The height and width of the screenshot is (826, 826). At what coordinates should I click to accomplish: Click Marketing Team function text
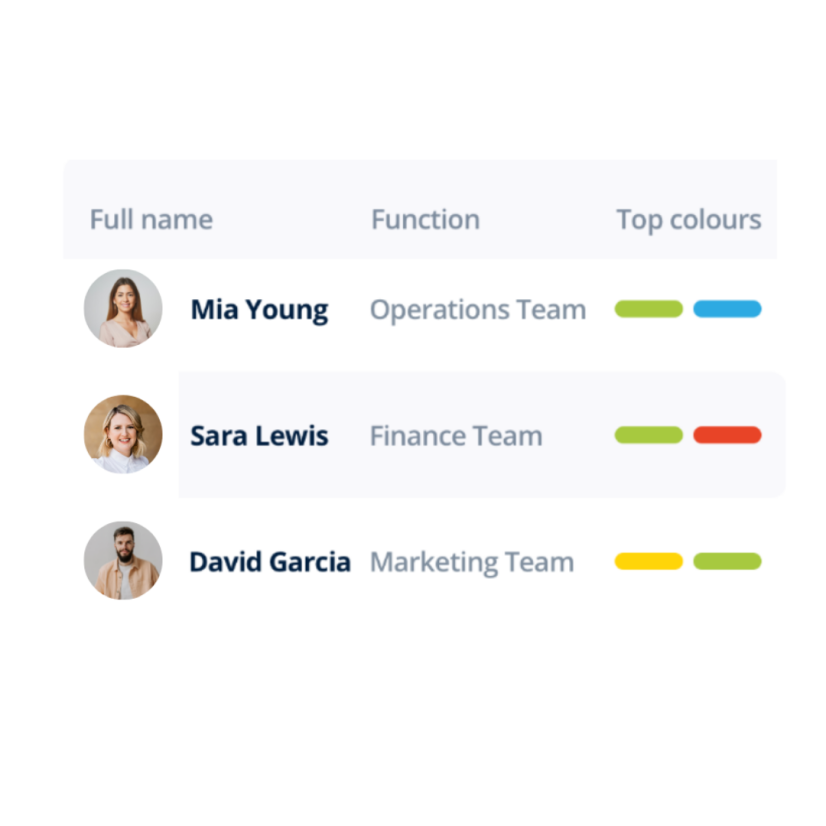472,562
